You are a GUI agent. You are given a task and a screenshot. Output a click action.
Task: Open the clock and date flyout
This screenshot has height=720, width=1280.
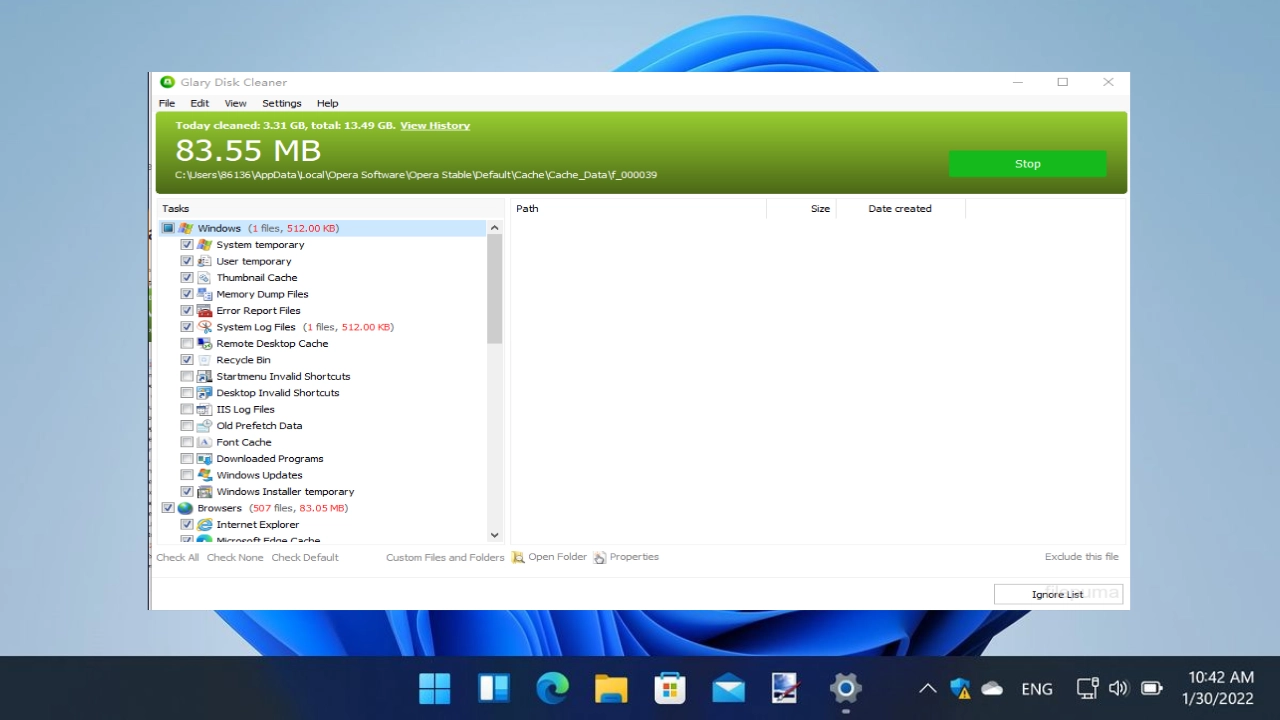click(x=1218, y=688)
